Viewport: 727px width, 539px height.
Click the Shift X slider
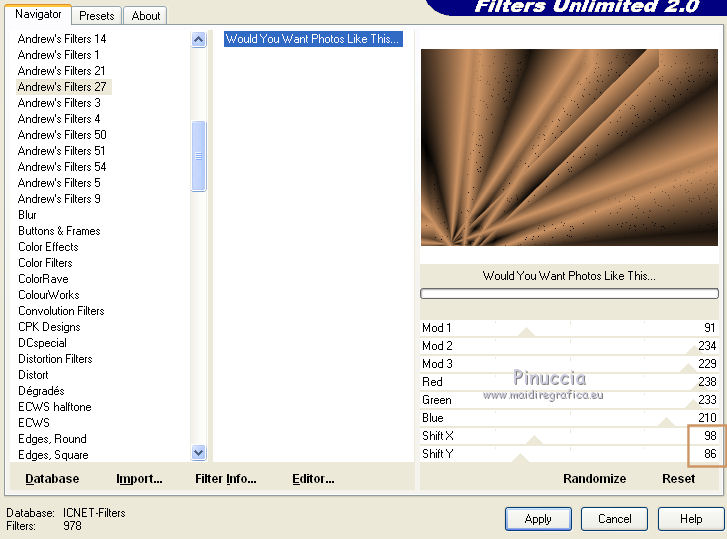pyautogui.click(x=569, y=436)
